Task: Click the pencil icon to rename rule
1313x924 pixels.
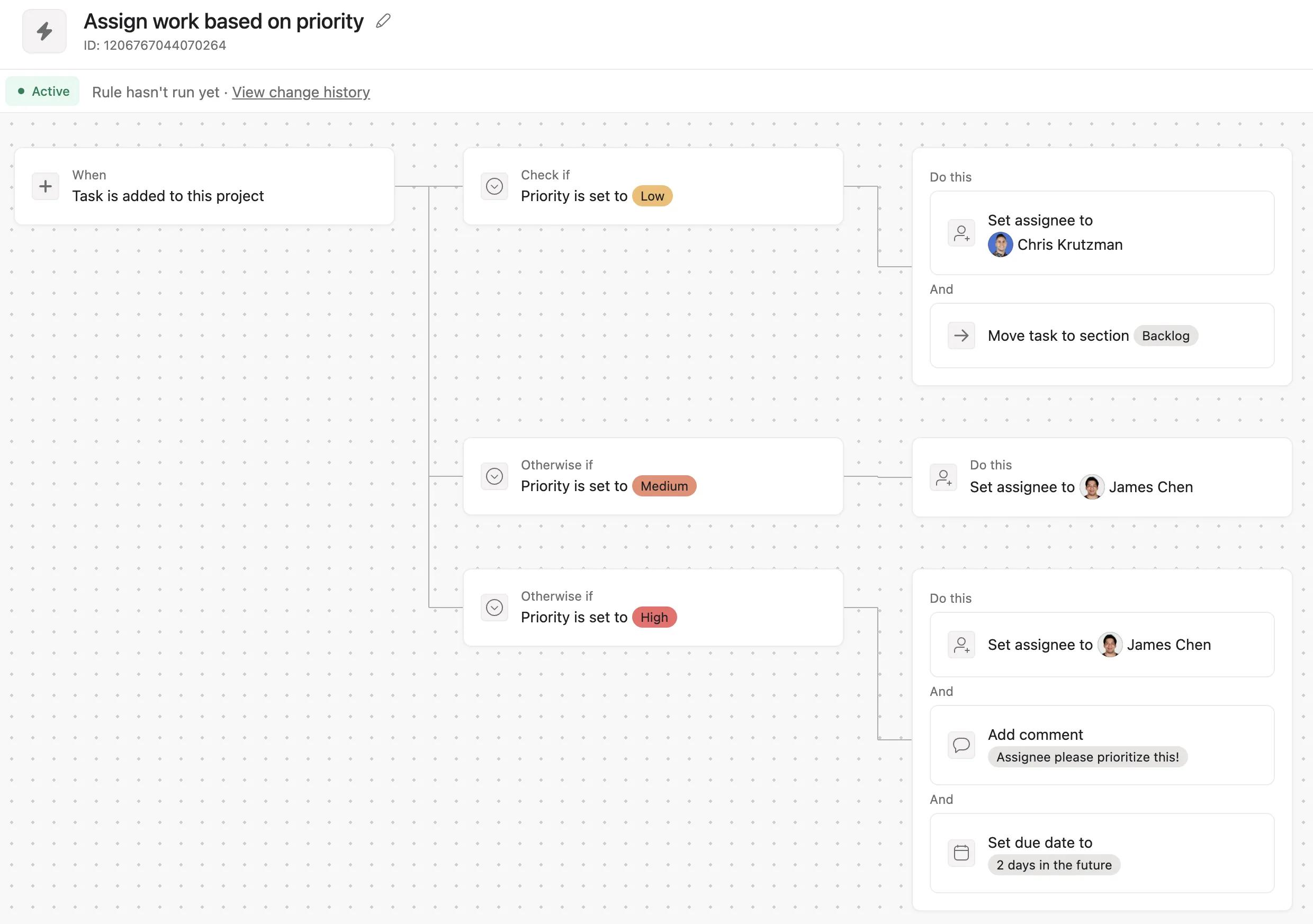Action: pos(383,21)
